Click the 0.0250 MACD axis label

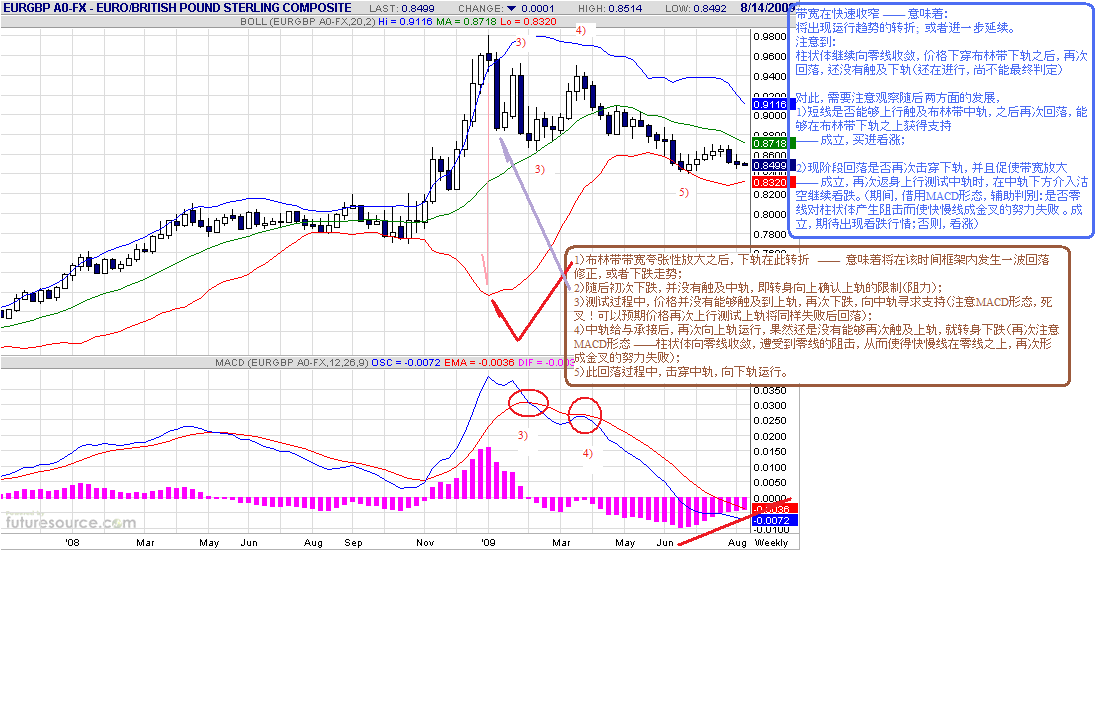pyautogui.click(x=770, y=421)
